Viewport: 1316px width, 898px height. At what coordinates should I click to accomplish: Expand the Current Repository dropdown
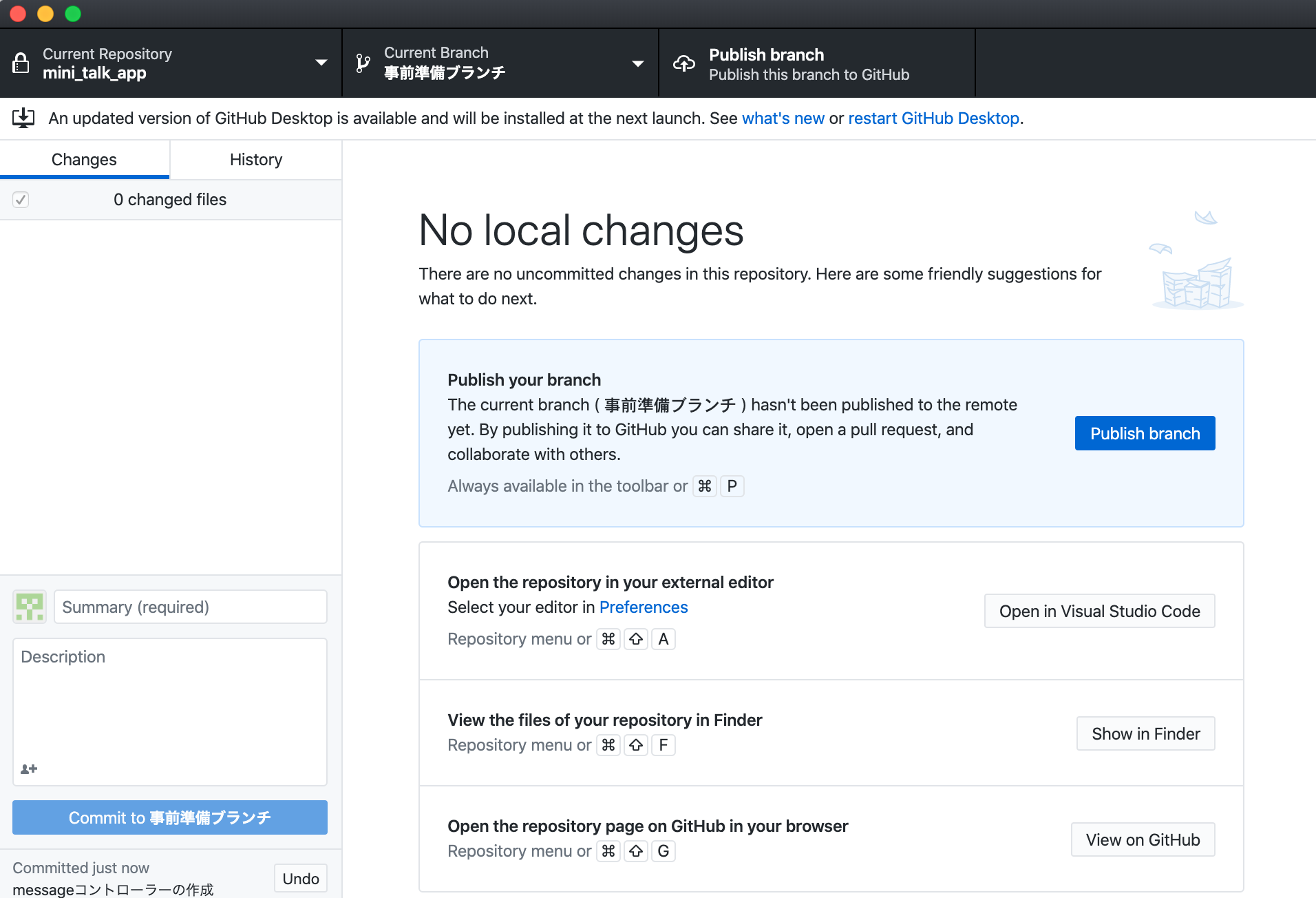coord(321,63)
